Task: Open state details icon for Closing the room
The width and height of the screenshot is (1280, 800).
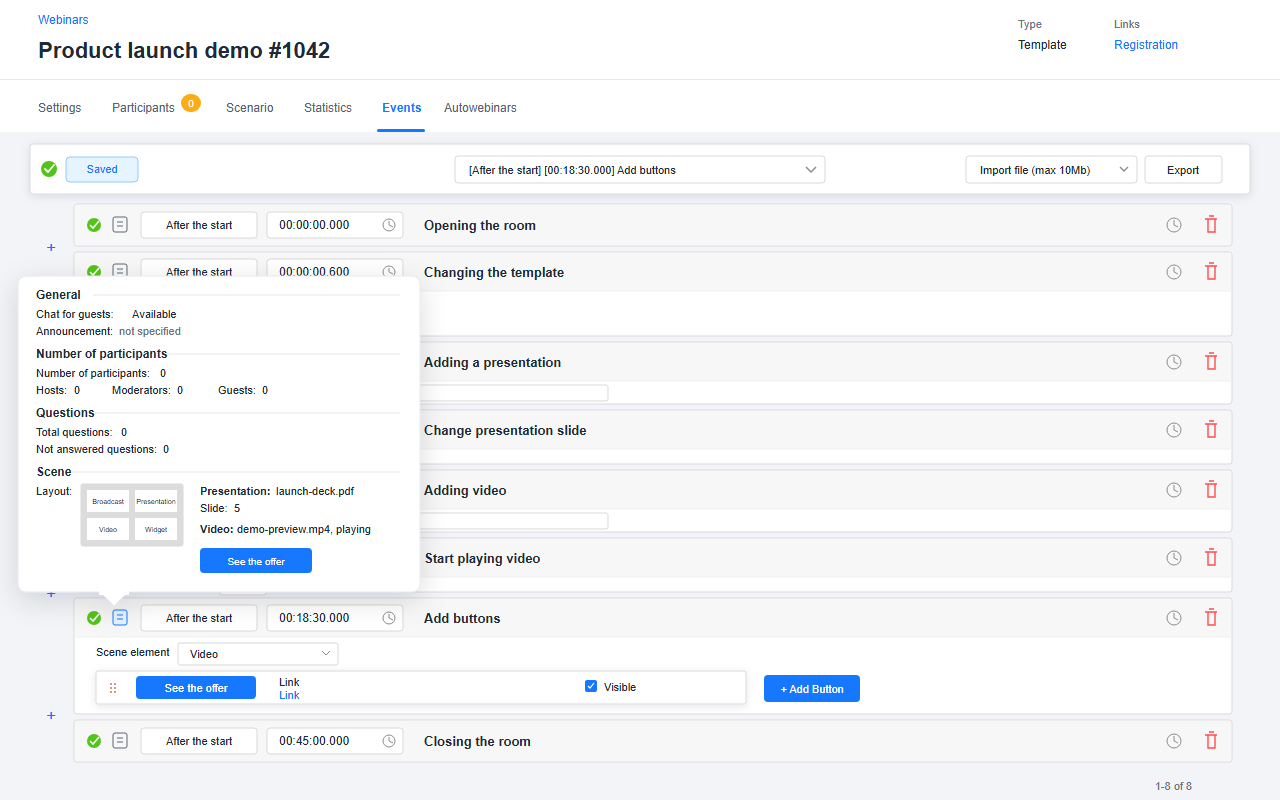Action: 120,741
